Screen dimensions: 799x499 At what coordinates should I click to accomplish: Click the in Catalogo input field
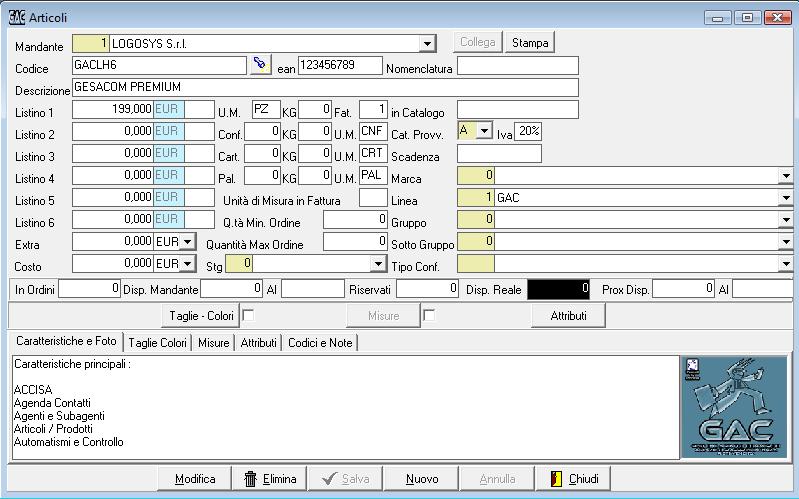pyautogui.click(x=518, y=109)
